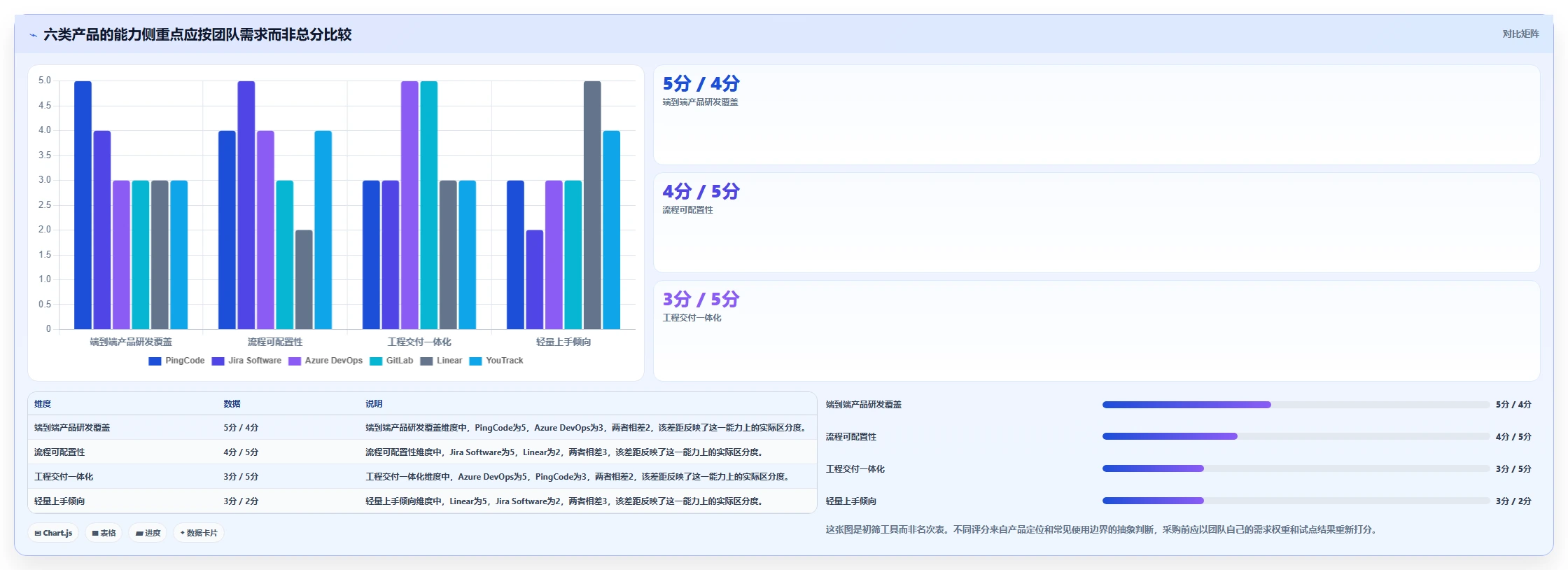Click the 维度 column header
Viewport: 1568px width, 570px height.
click(43, 404)
